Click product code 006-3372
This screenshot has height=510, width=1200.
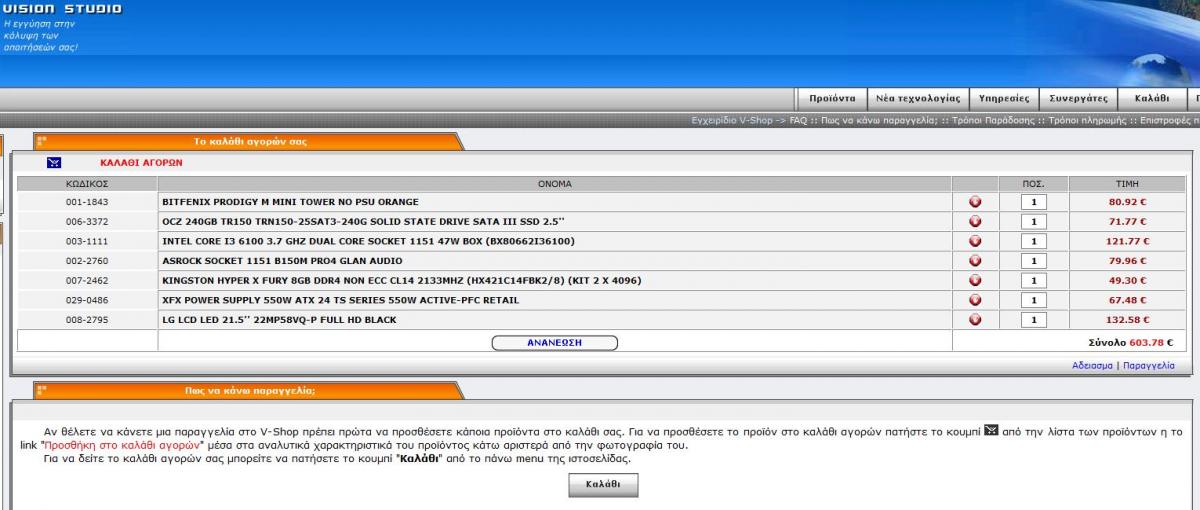point(87,221)
